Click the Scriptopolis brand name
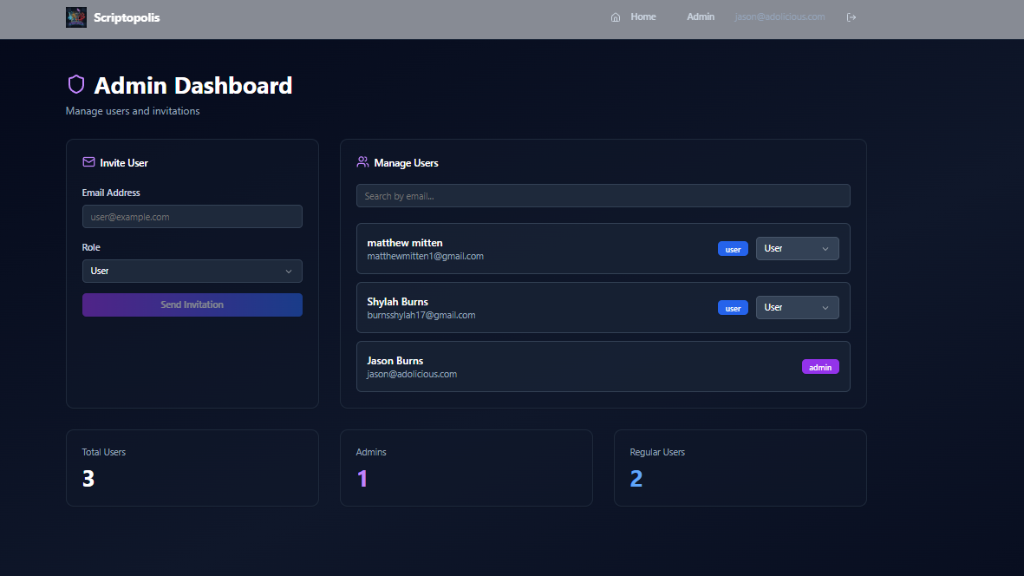The height and width of the screenshot is (576, 1024). click(x=127, y=18)
